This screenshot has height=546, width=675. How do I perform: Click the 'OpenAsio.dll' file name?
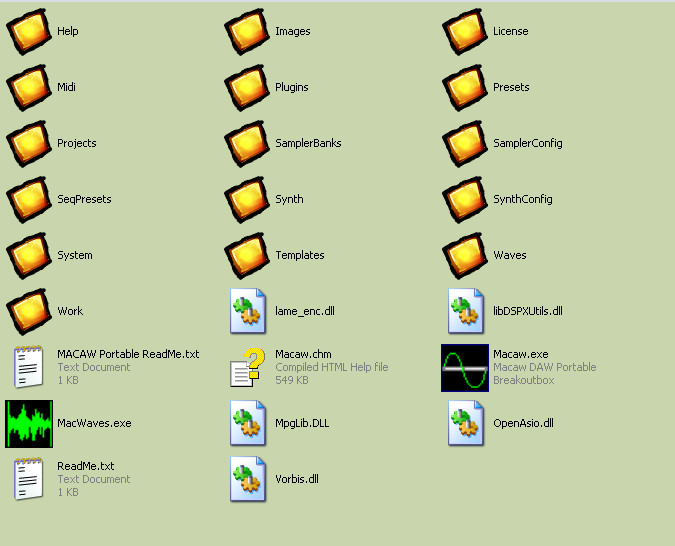point(523,423)
